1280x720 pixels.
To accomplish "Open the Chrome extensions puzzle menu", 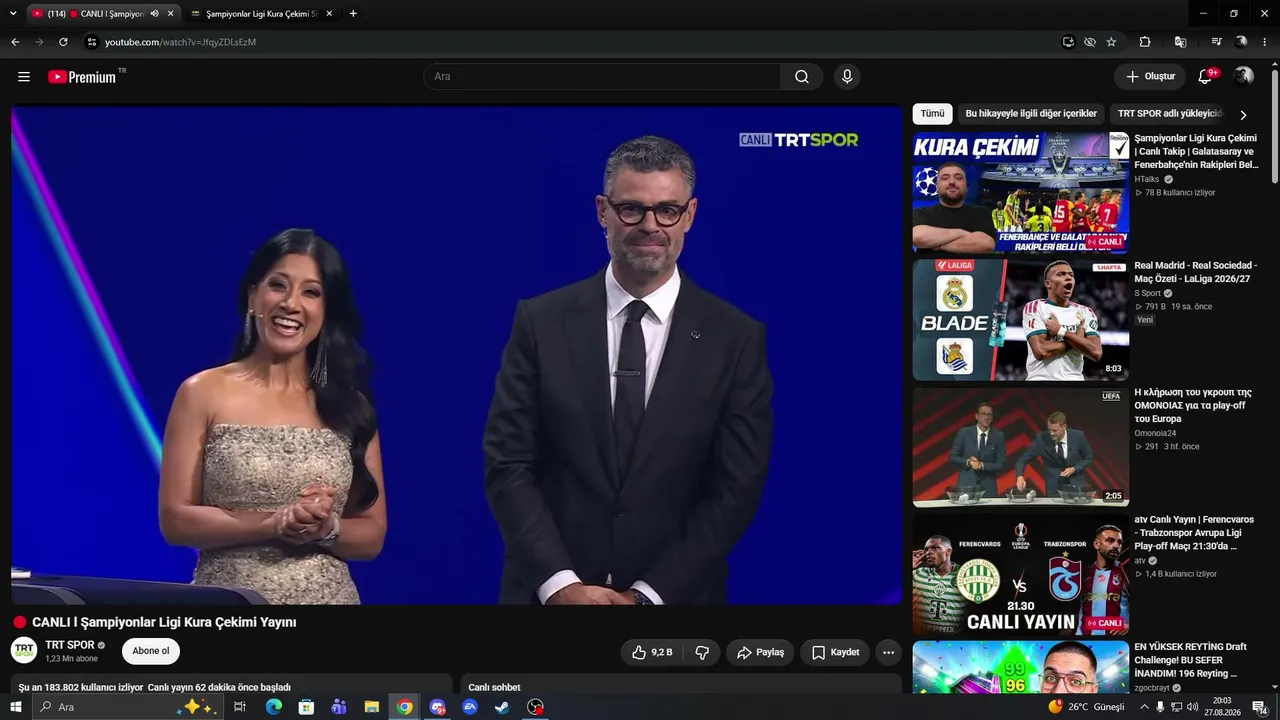I will coord(1145,42).
